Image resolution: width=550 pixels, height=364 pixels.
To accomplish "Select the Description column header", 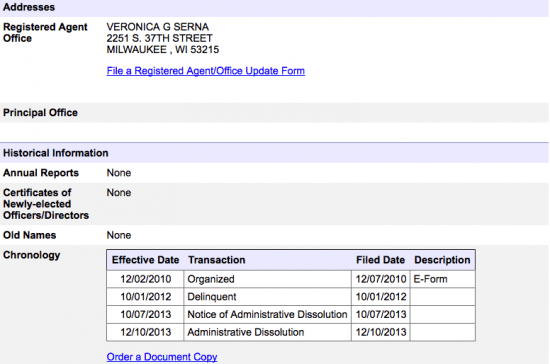I will pyautogui.click(x=442, y=260).
